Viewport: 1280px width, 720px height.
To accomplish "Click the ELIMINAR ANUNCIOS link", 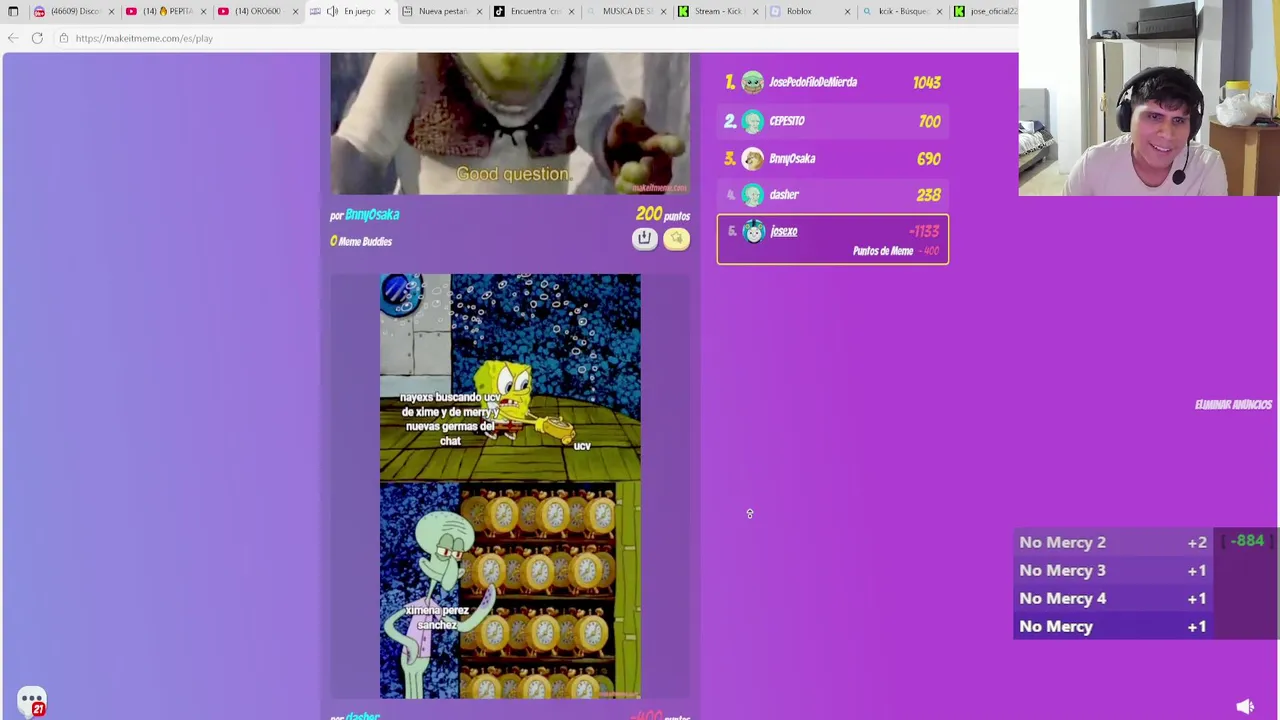I will pos(1233,405).
